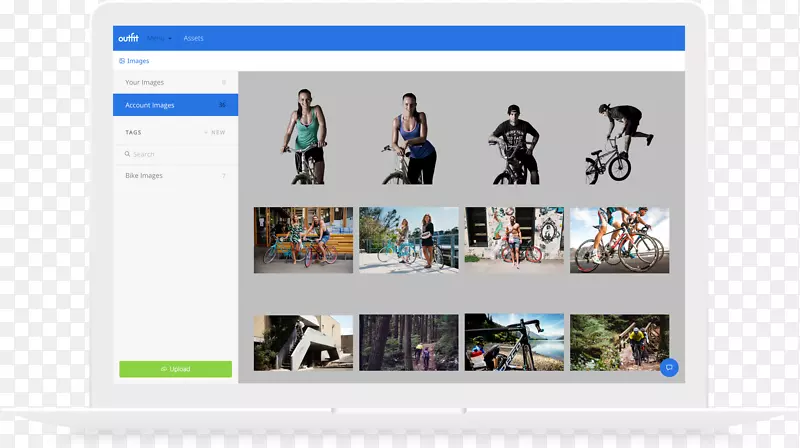Open cutout of woman in green top

307,136
